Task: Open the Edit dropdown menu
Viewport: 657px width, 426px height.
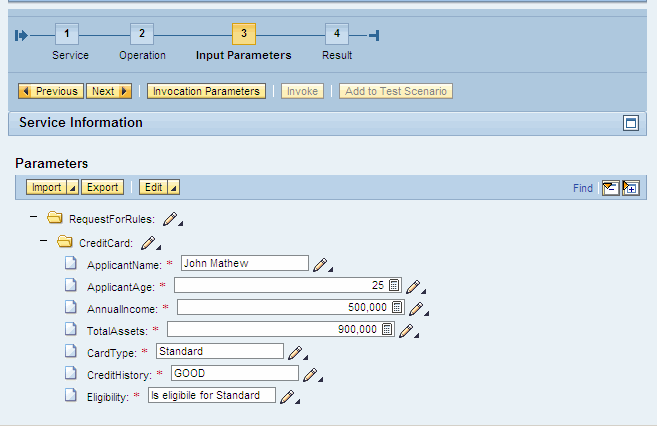Action: 173,187
